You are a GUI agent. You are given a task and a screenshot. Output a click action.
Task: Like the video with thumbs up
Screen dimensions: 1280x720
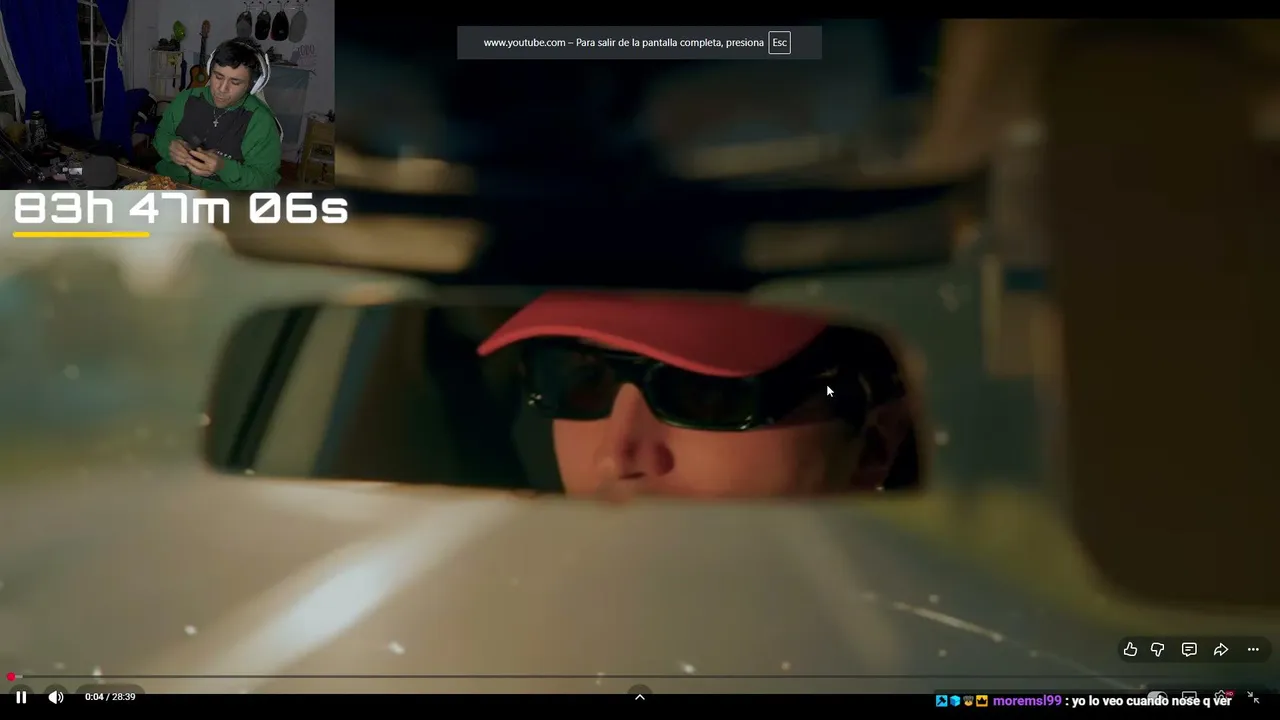[1130, 650]
